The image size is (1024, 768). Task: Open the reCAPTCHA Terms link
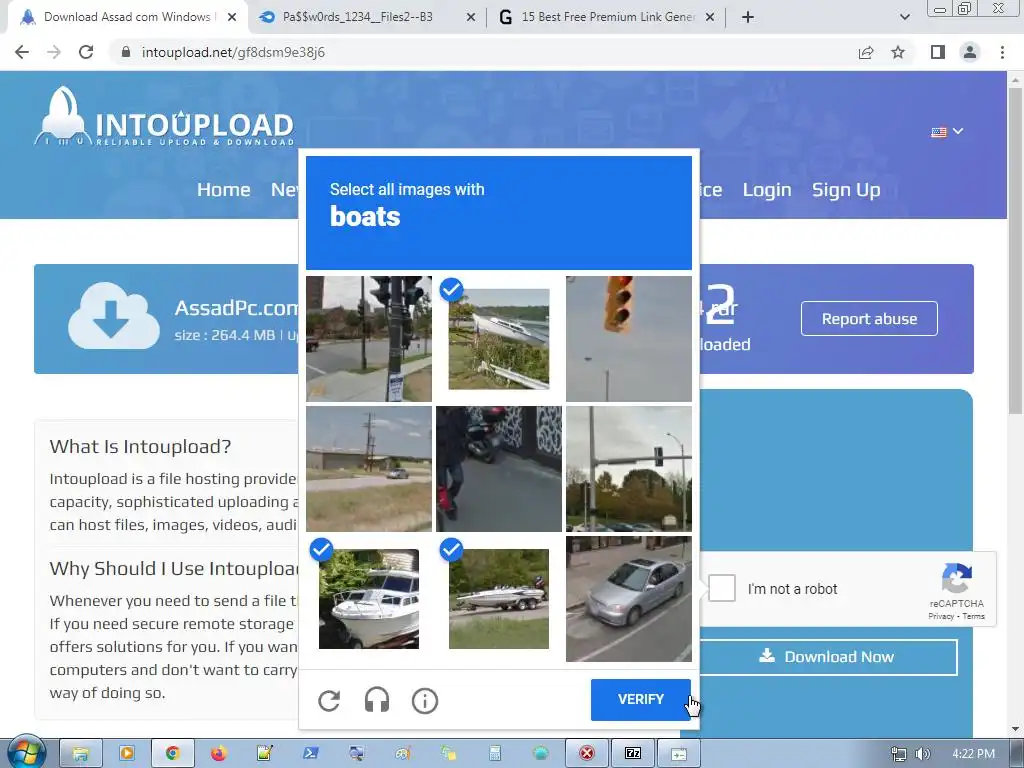pos(973,616)
